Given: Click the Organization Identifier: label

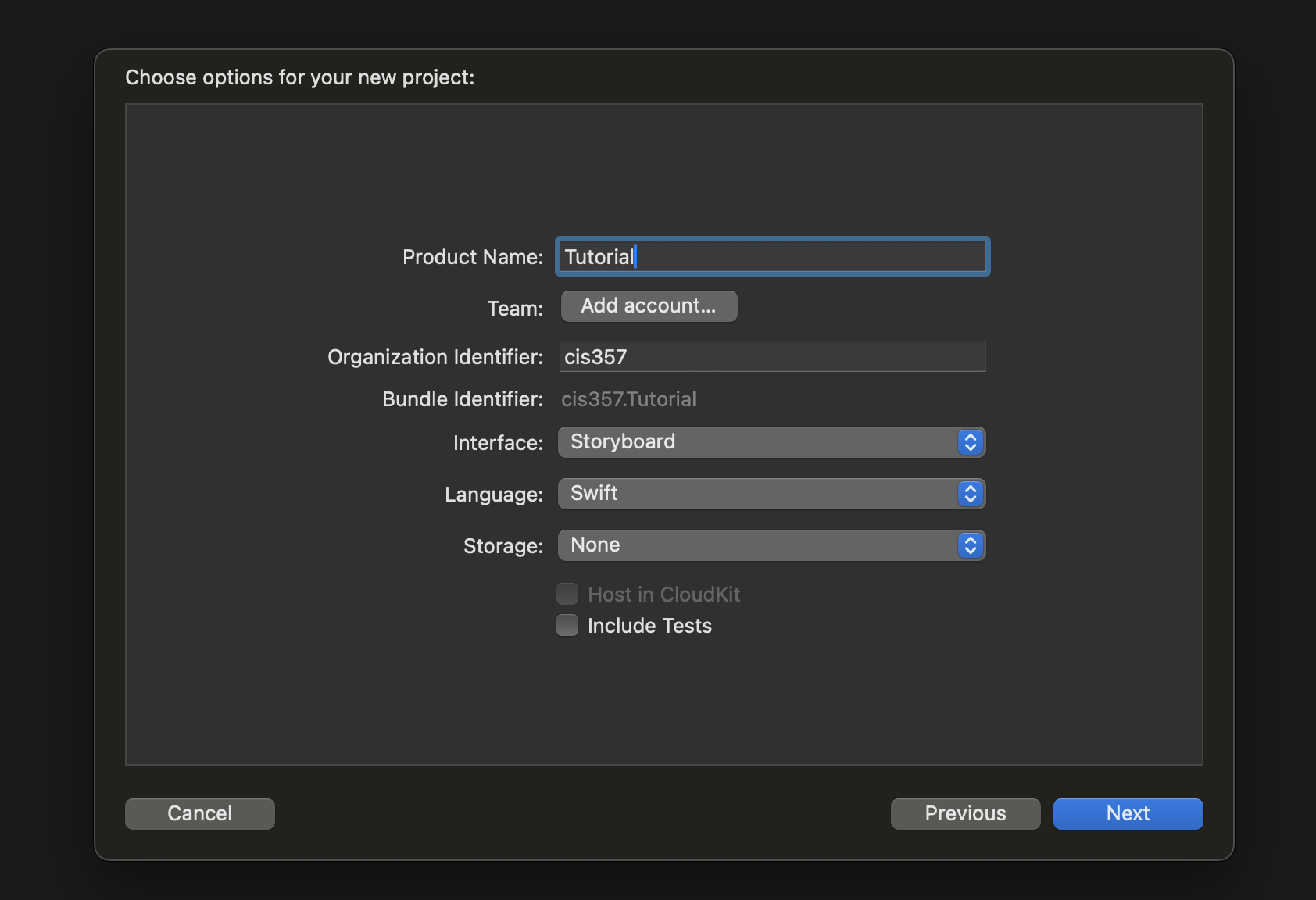Looking at the screenshot, I should pos(435,357).
